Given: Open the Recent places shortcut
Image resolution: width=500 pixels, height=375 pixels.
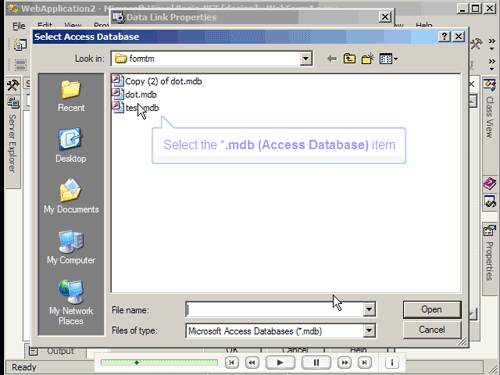Looking at the screenshot, I should click(x=71, y=96).
